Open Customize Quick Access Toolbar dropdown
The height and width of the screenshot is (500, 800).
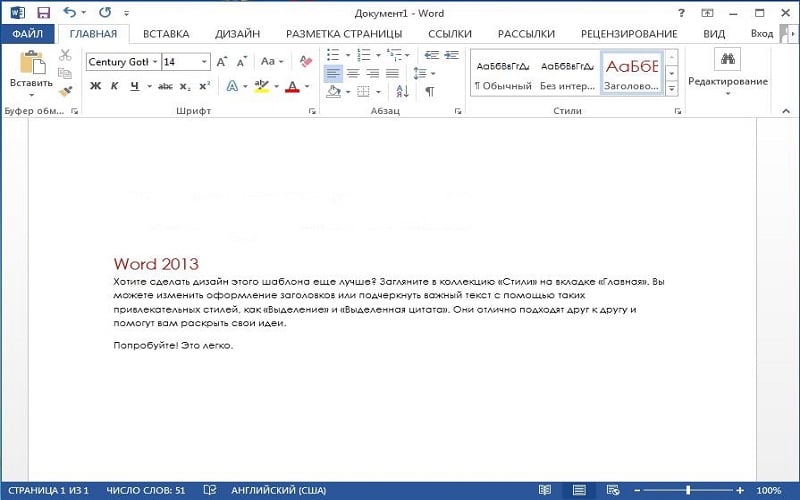127,13
